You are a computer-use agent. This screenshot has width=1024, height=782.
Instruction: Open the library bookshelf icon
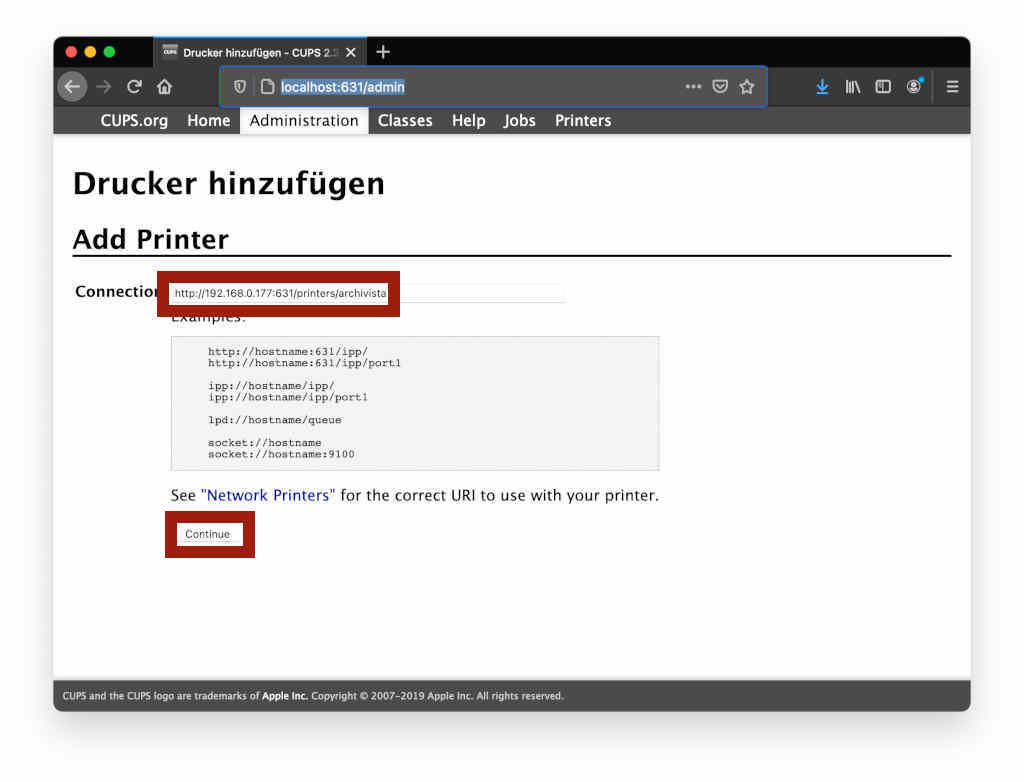click(x=853, y=86)
